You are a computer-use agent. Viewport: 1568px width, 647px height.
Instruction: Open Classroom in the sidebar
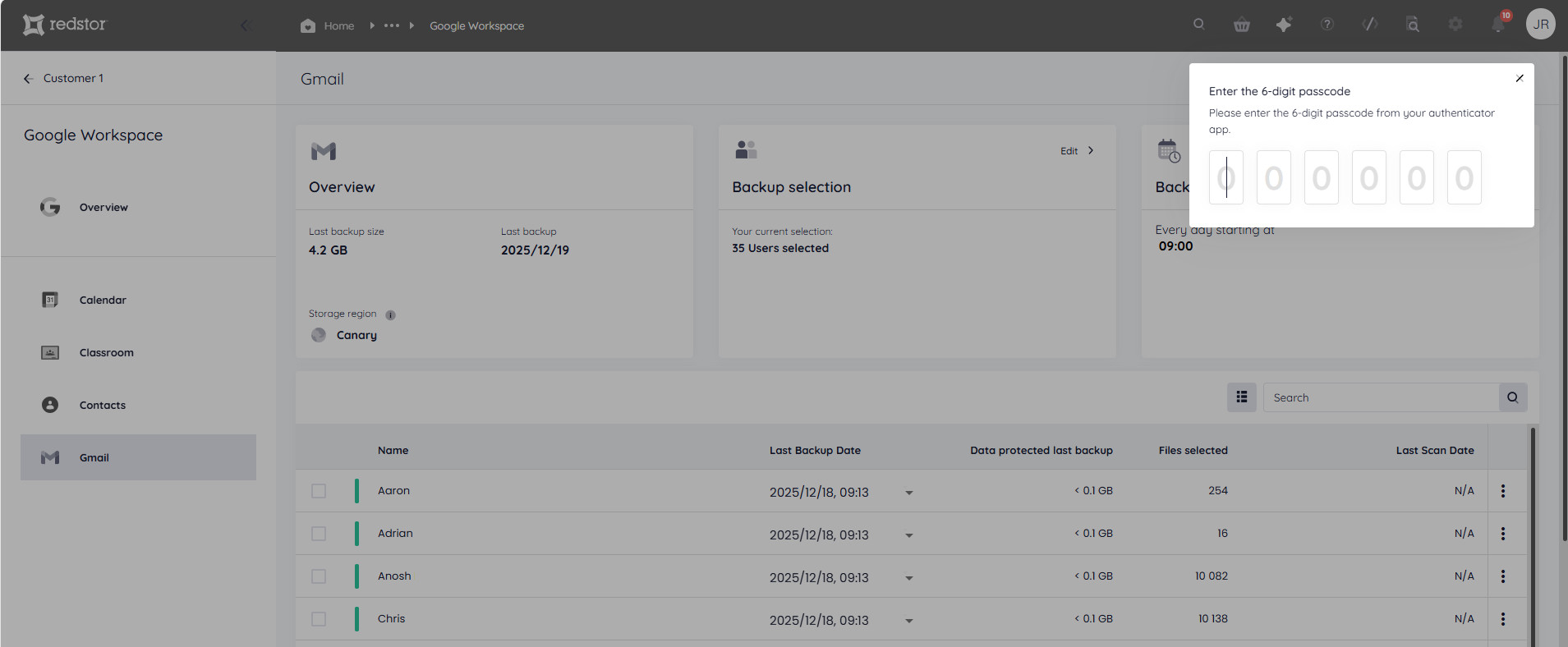[138, 352]
